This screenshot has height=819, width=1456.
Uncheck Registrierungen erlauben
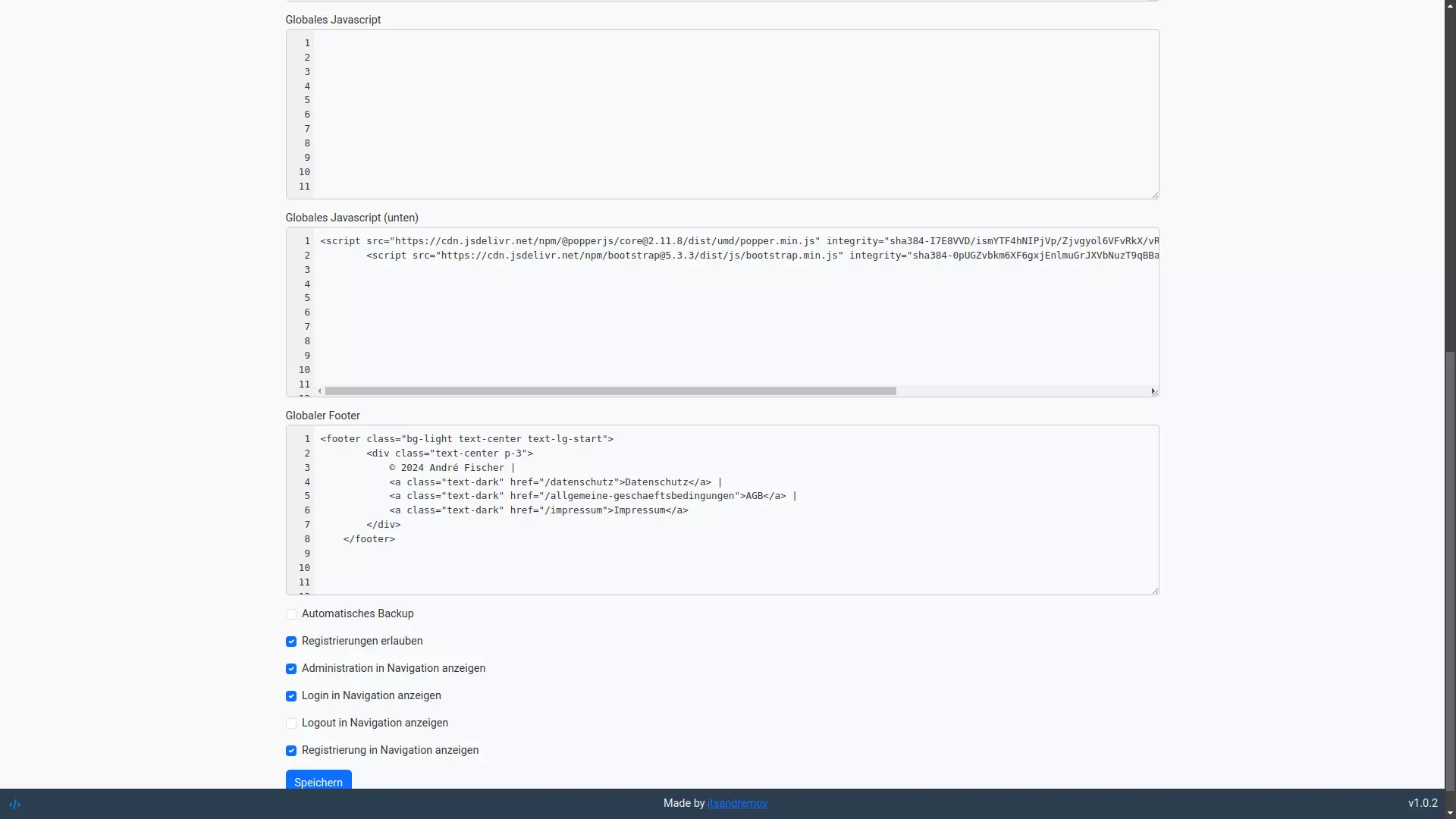[x=291, y=642]
